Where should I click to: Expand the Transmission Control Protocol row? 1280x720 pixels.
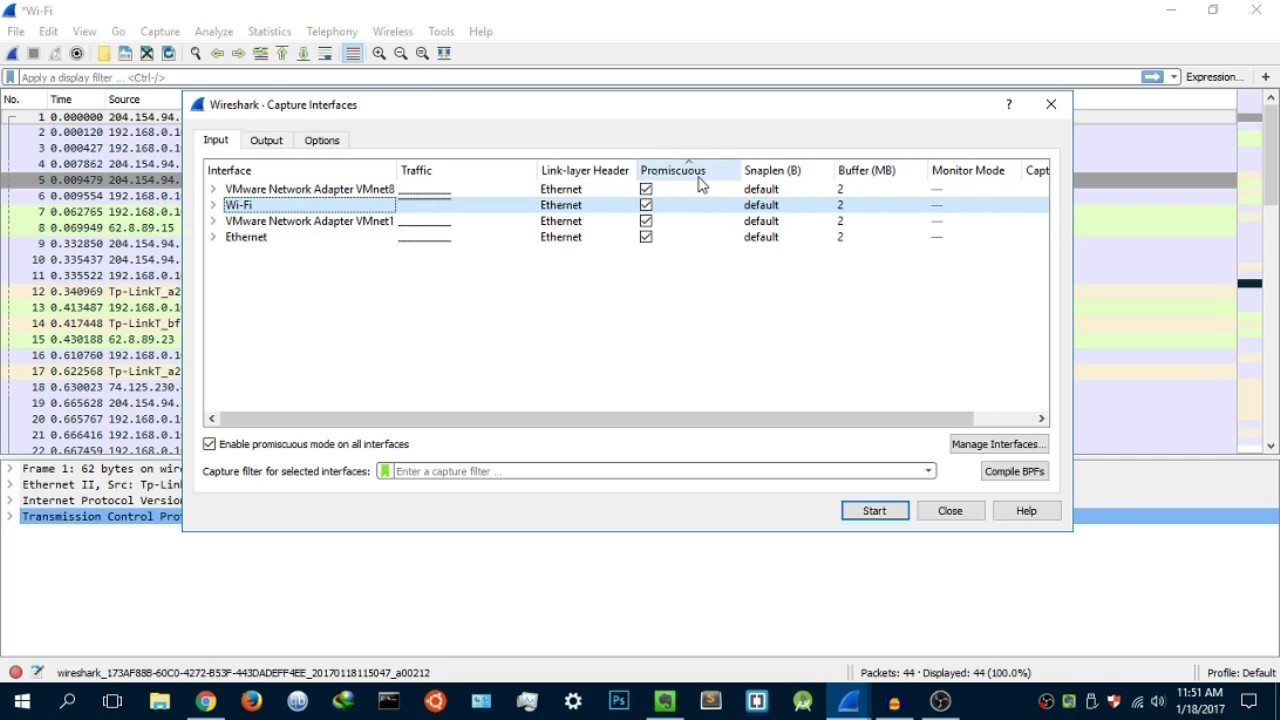(x=11, y=517)
